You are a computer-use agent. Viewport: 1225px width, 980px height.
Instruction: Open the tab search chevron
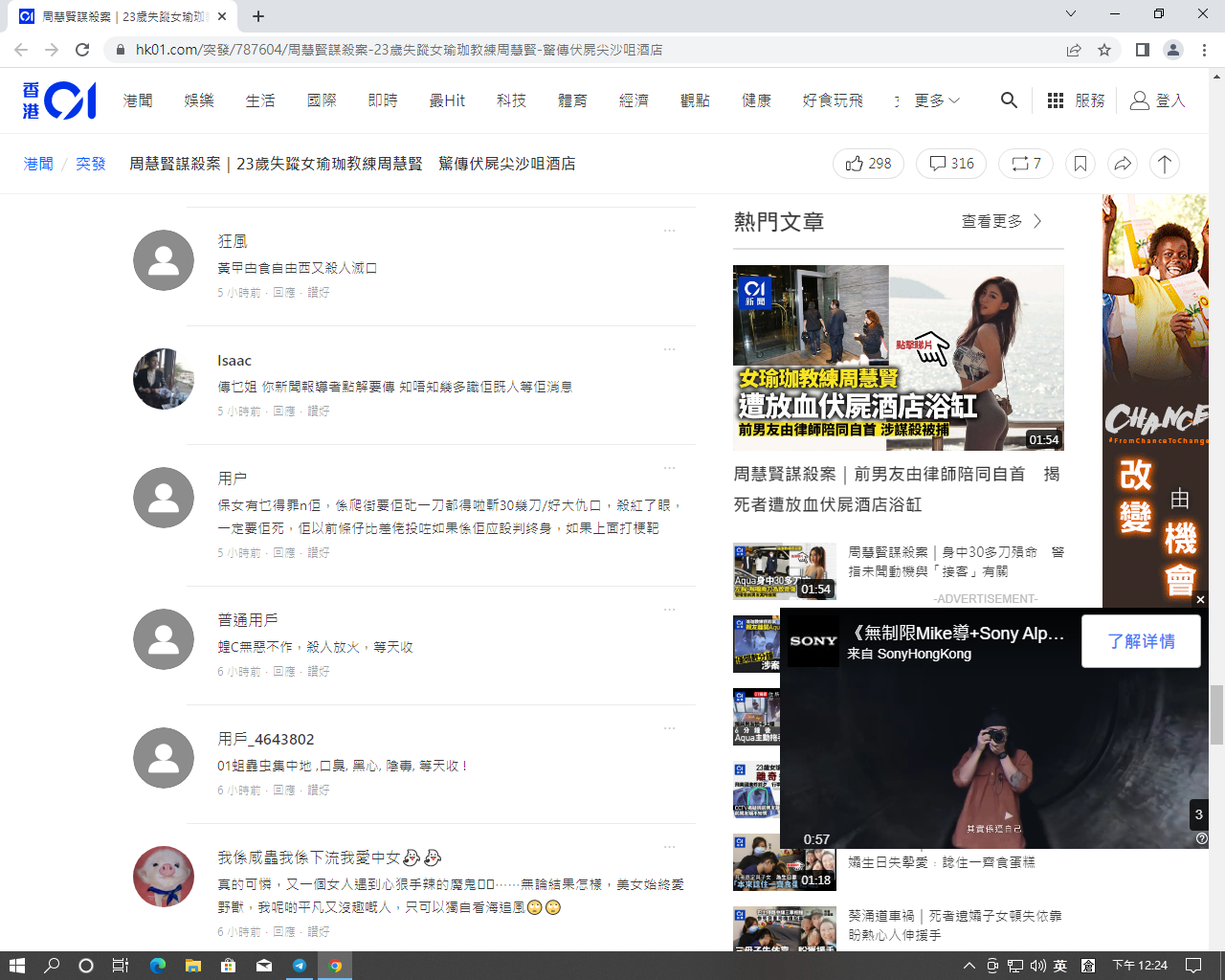[1071, 14]
